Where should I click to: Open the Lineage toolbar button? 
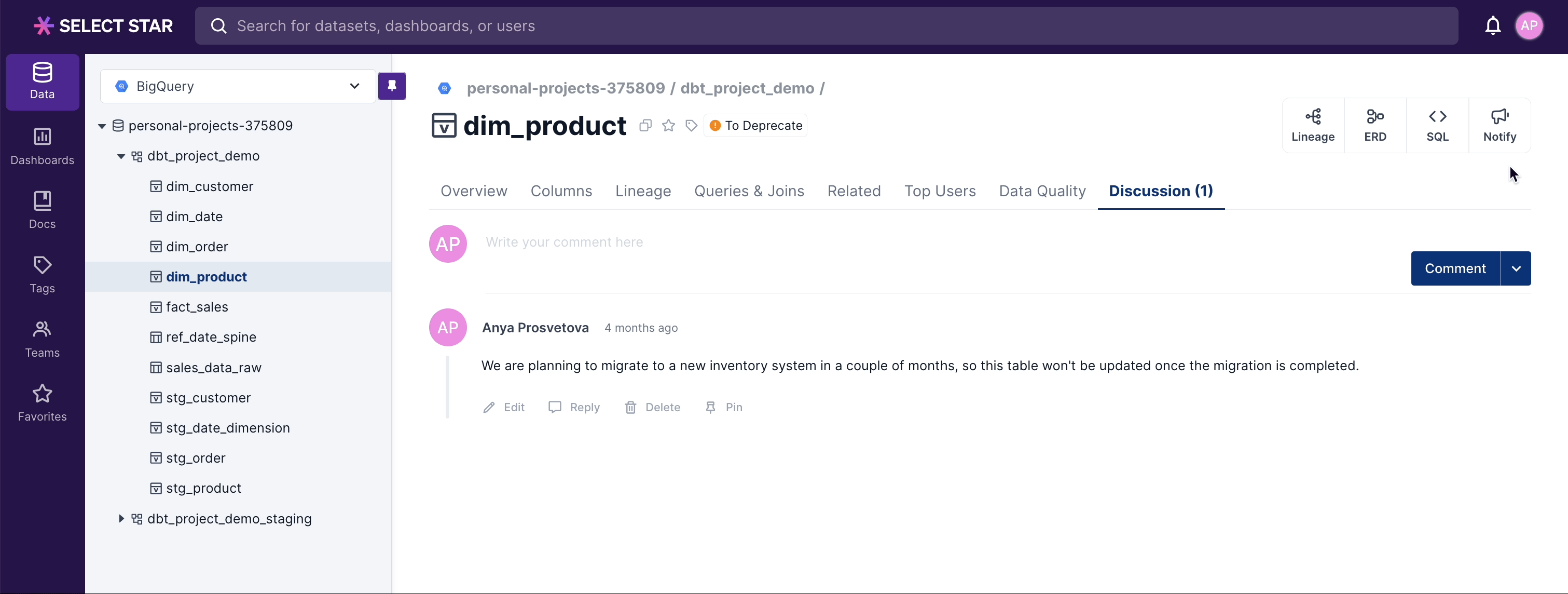pyautogui.click(x=1313, y=126)
